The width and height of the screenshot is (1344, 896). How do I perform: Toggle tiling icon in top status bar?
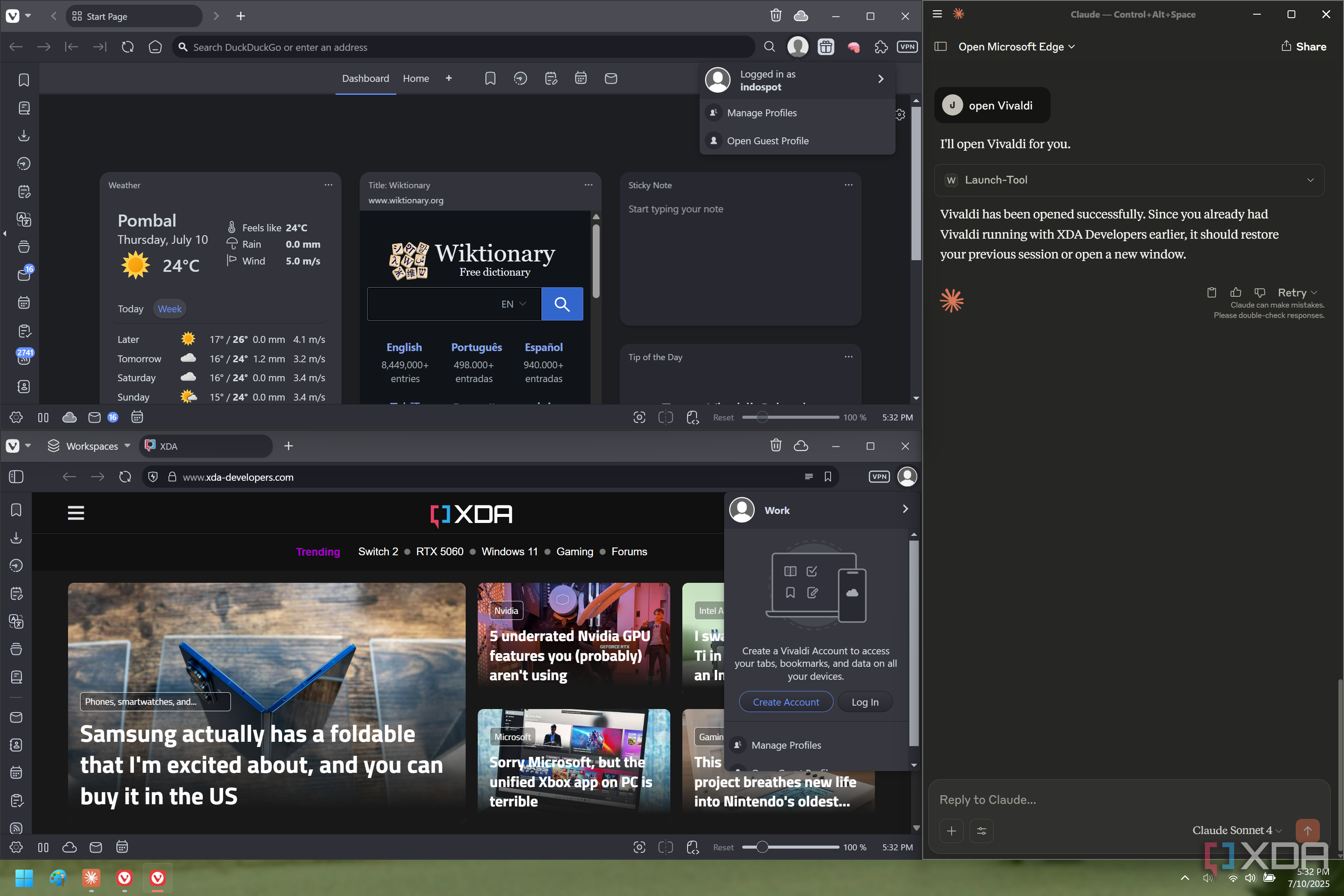tap(665, 417)
